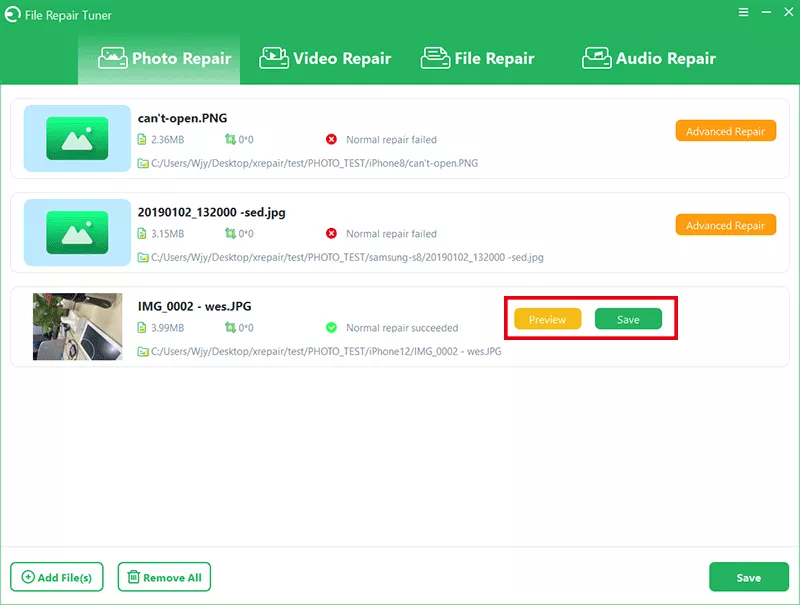
Task: Click the dimension crop icon for IMG_0002 - wes.JPG
Action: (x=230, y=327)
